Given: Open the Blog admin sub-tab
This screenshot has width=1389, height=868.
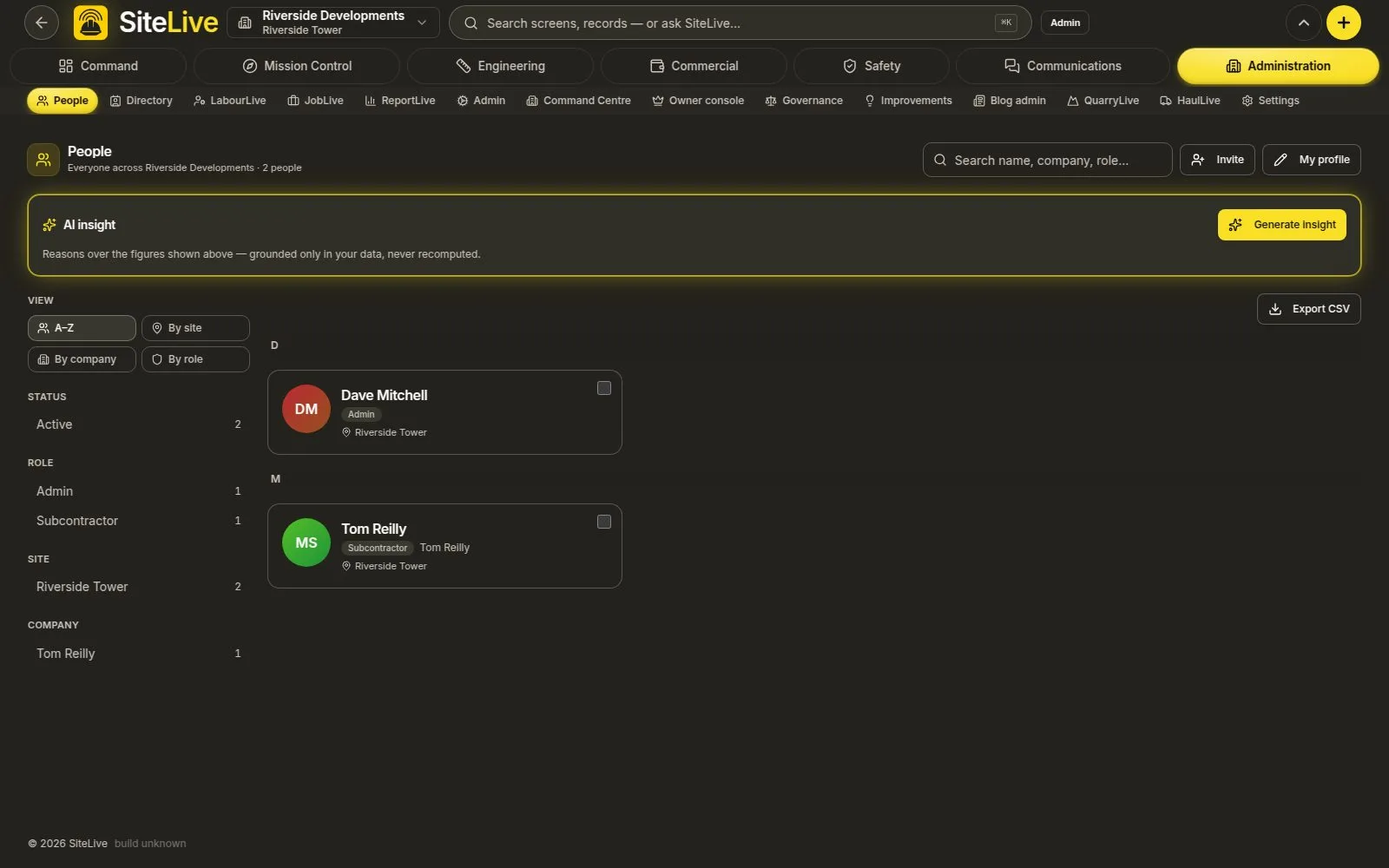Looking at the screenshot, I should tap(1010, 101).
